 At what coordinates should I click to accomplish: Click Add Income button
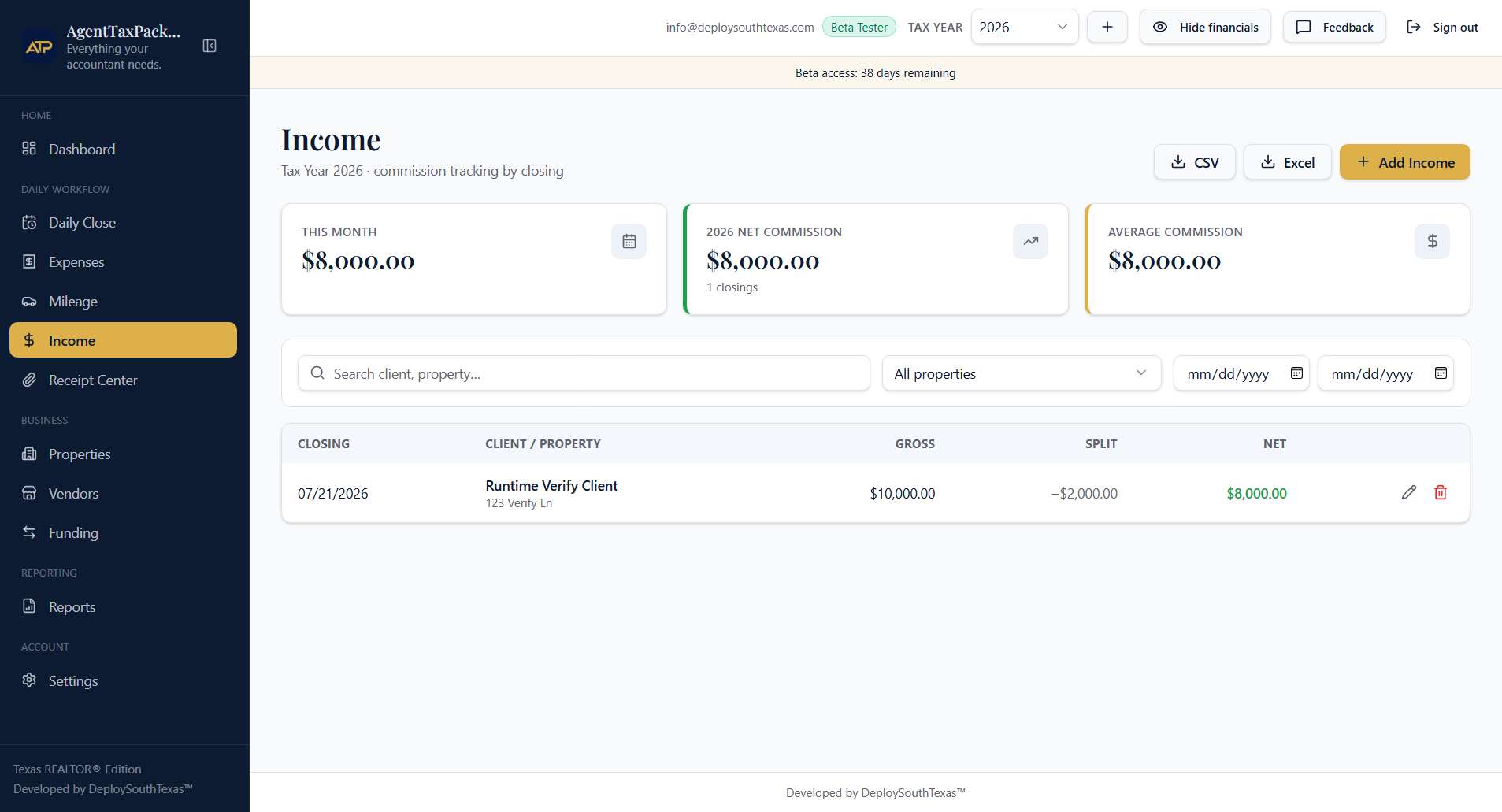tap(1404, 162)
